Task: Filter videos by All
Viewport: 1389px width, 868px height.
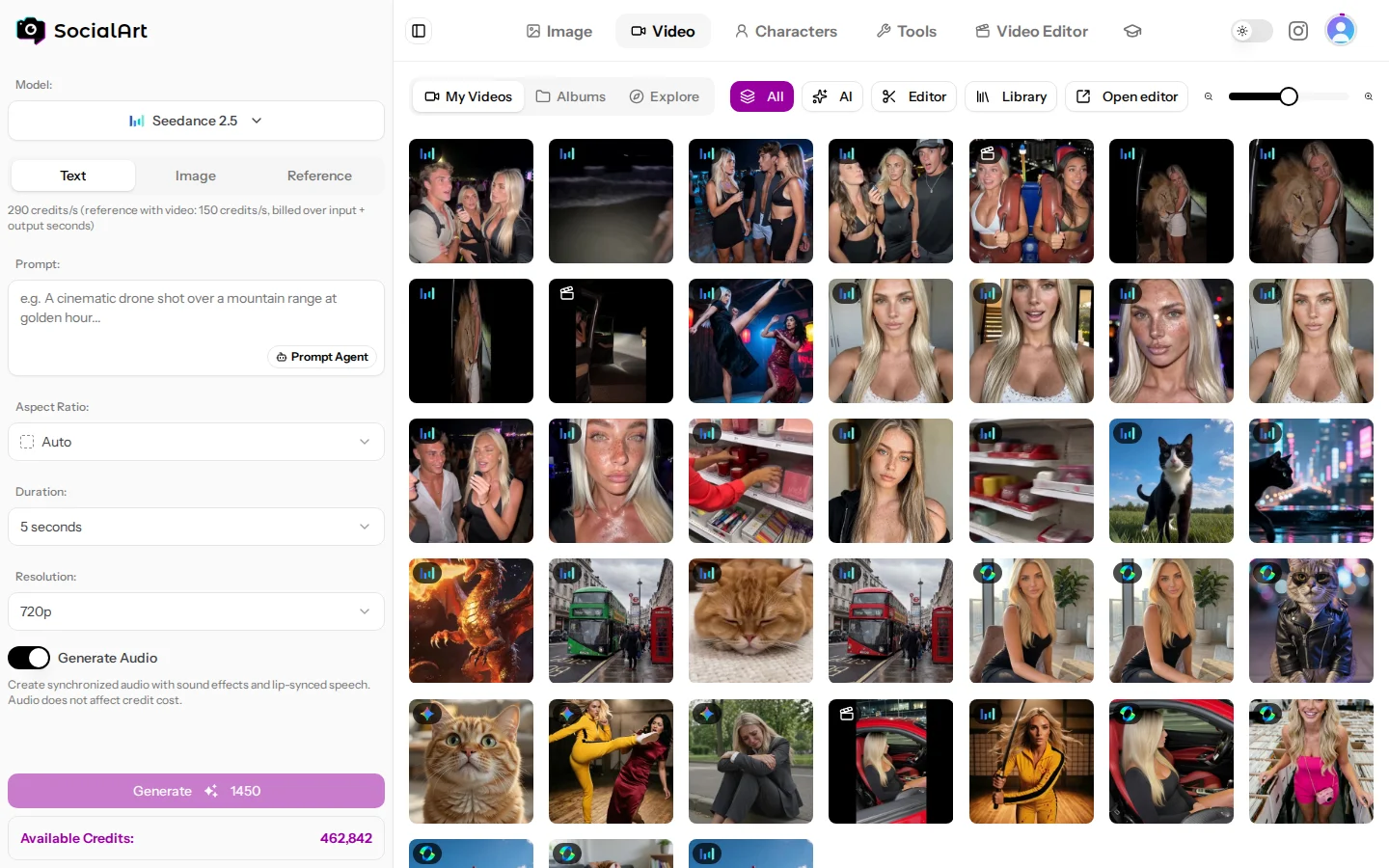Action: 762,96
